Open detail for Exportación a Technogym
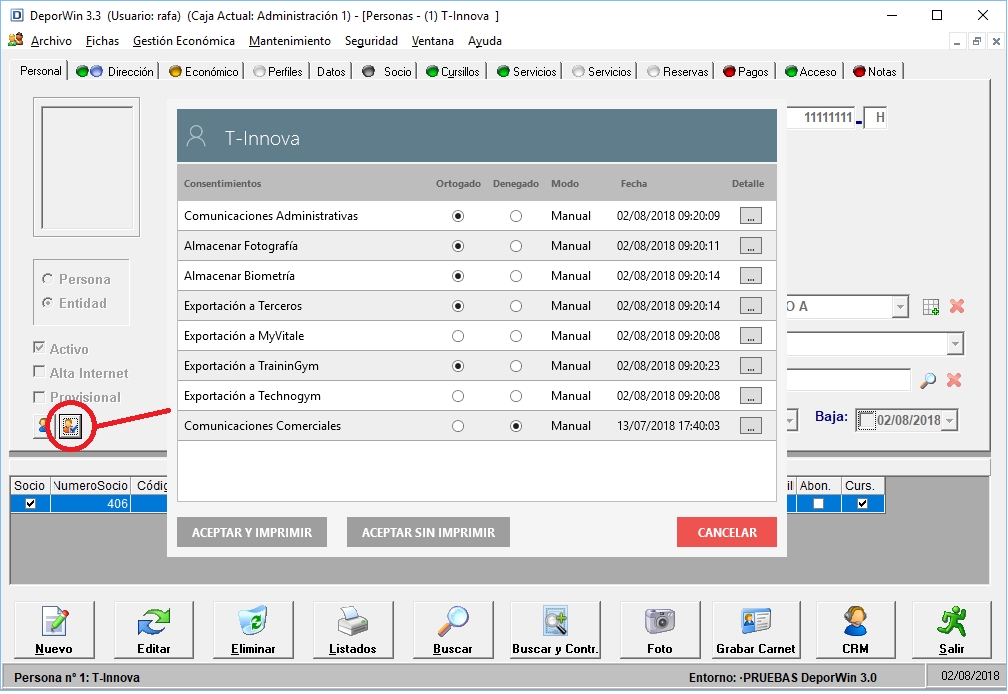1008x694 pixels. (750, 396)
